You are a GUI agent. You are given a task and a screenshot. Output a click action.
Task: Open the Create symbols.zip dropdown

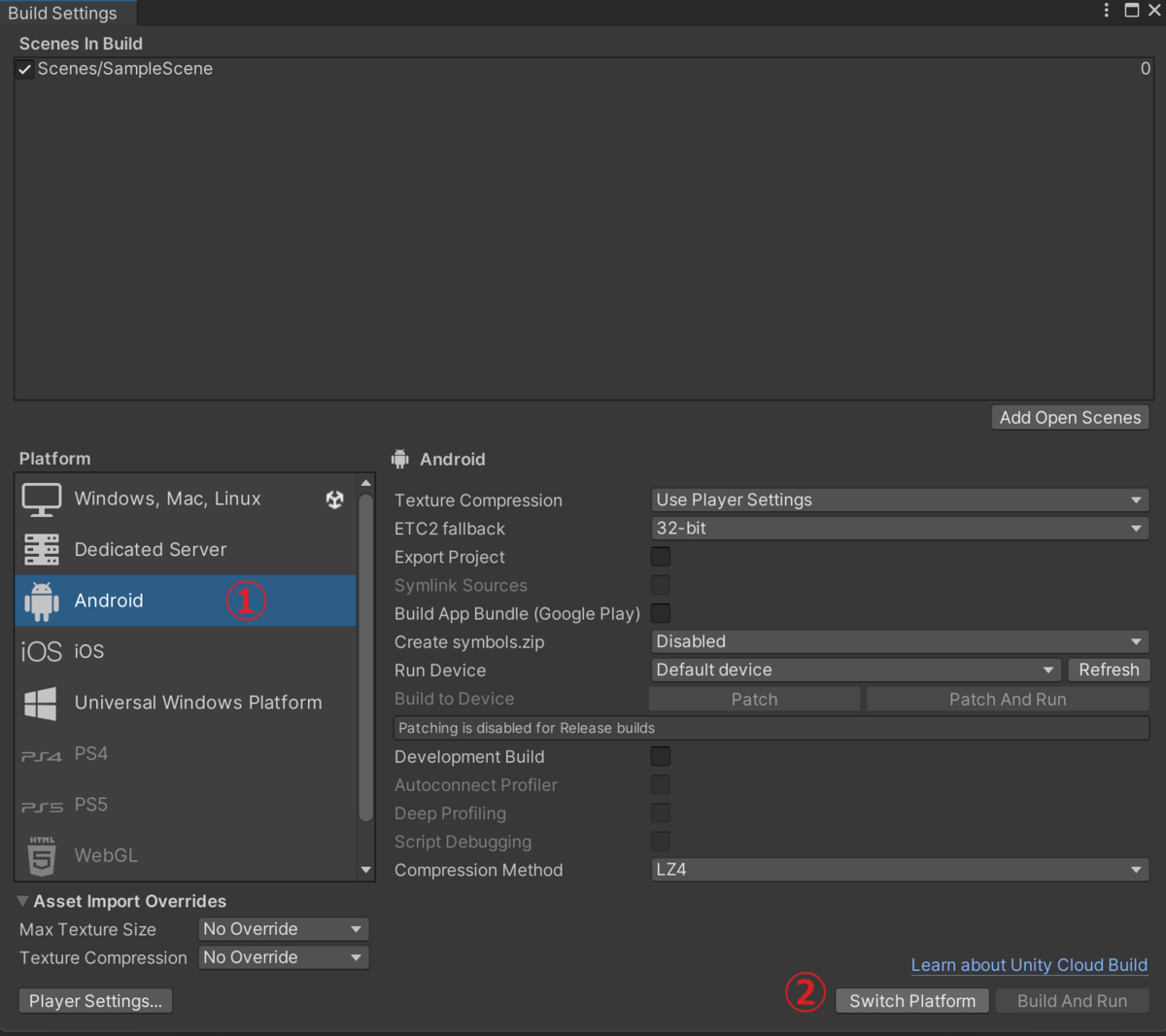(900, 641)
